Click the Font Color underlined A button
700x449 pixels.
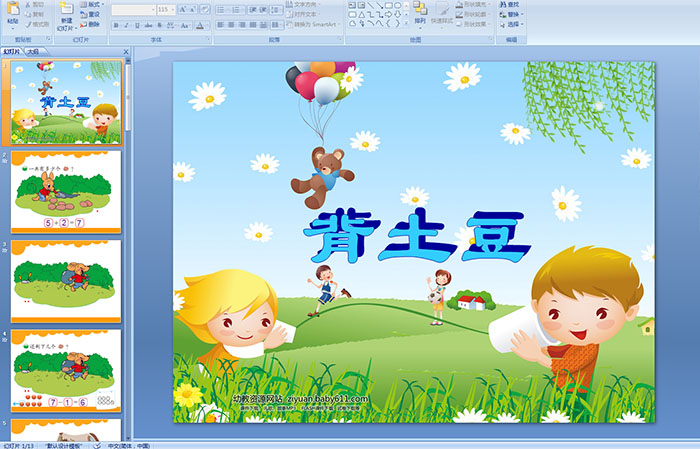[202, 25]
